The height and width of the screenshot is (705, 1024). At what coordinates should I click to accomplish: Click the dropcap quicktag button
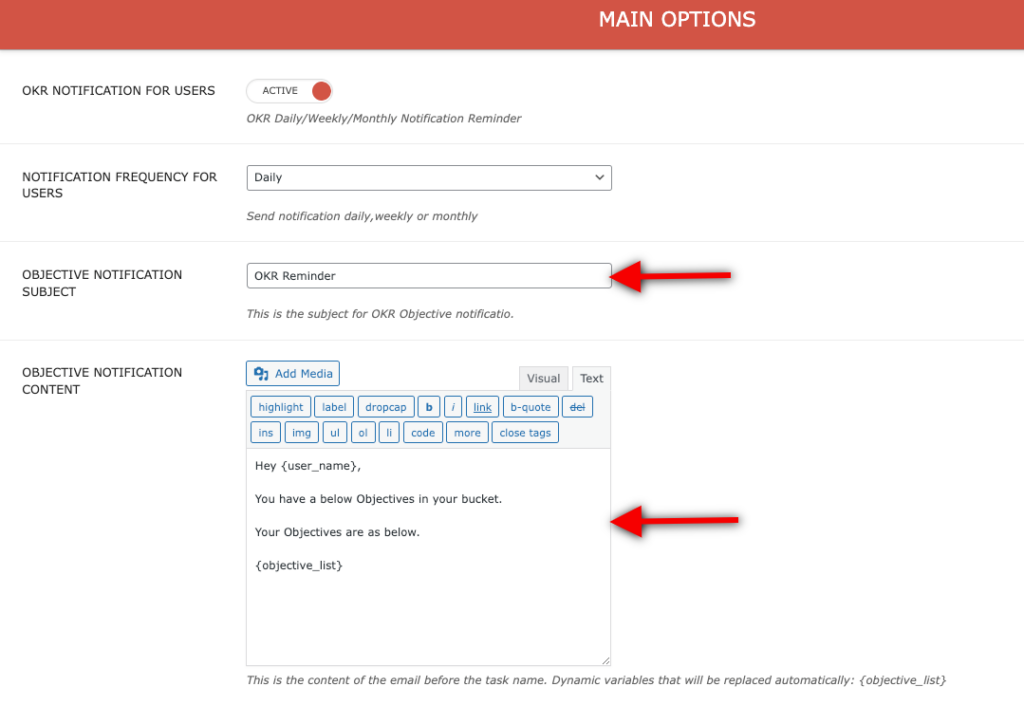[385, 407]
